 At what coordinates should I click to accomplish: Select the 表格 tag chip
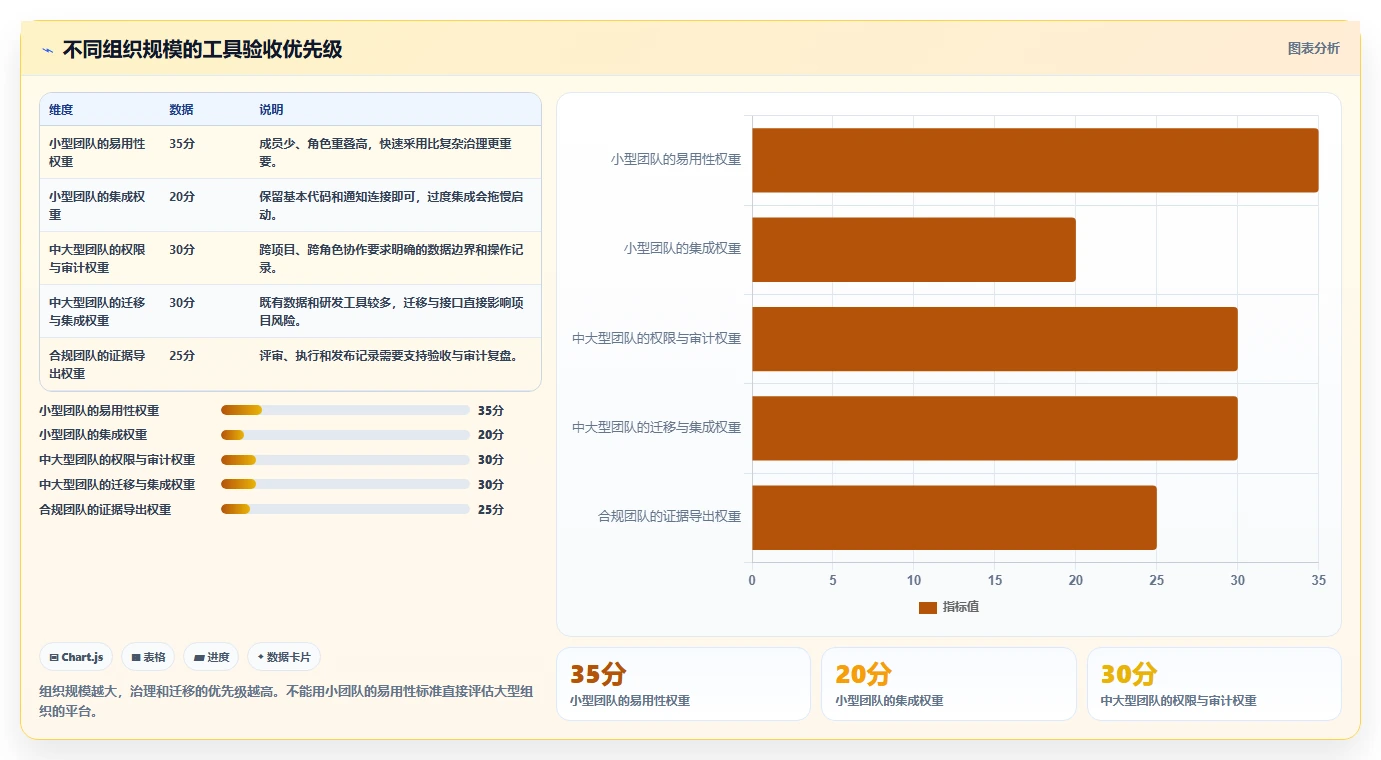point(148,657)
